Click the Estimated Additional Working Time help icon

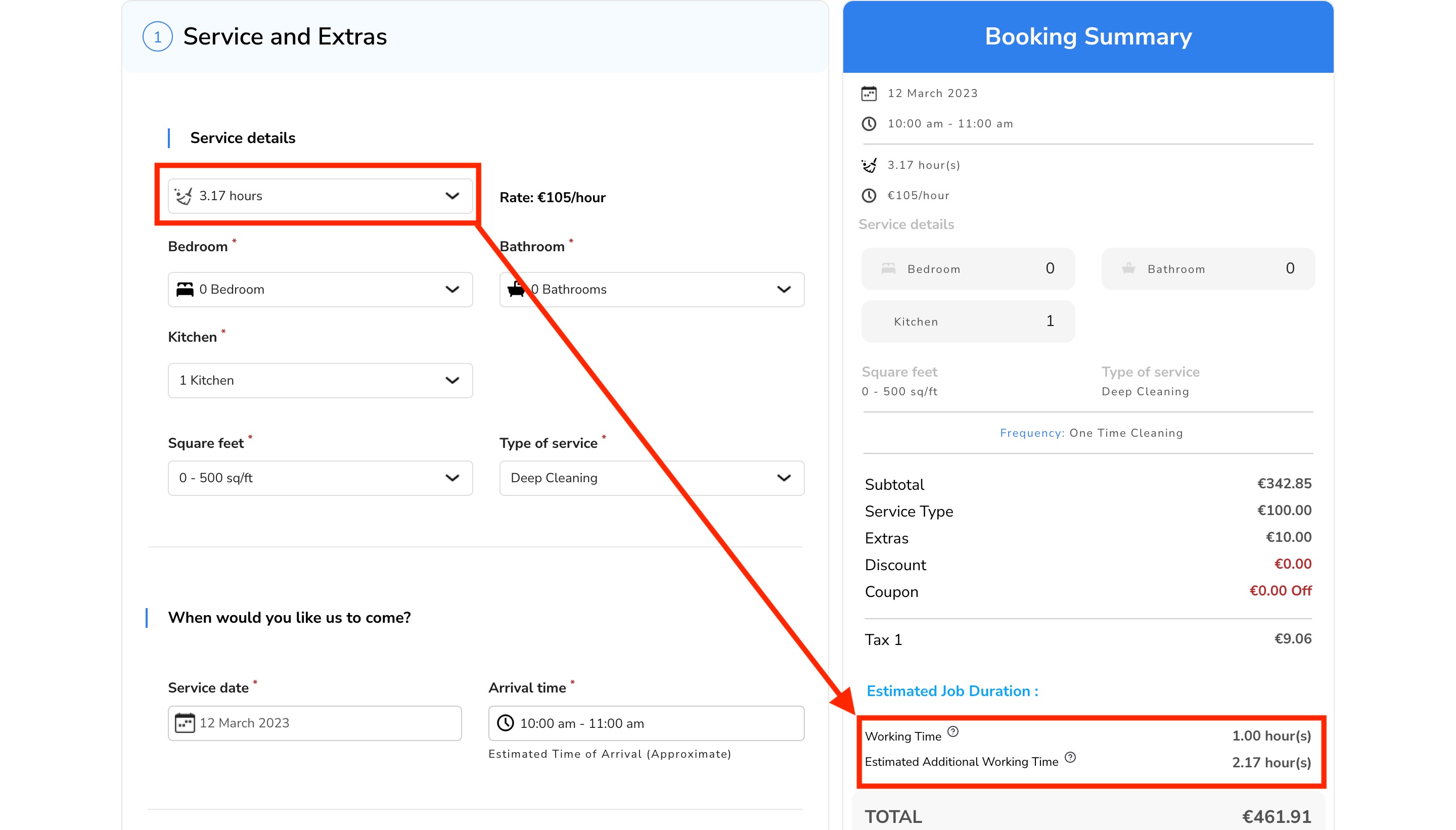[x=1070, y=757]
